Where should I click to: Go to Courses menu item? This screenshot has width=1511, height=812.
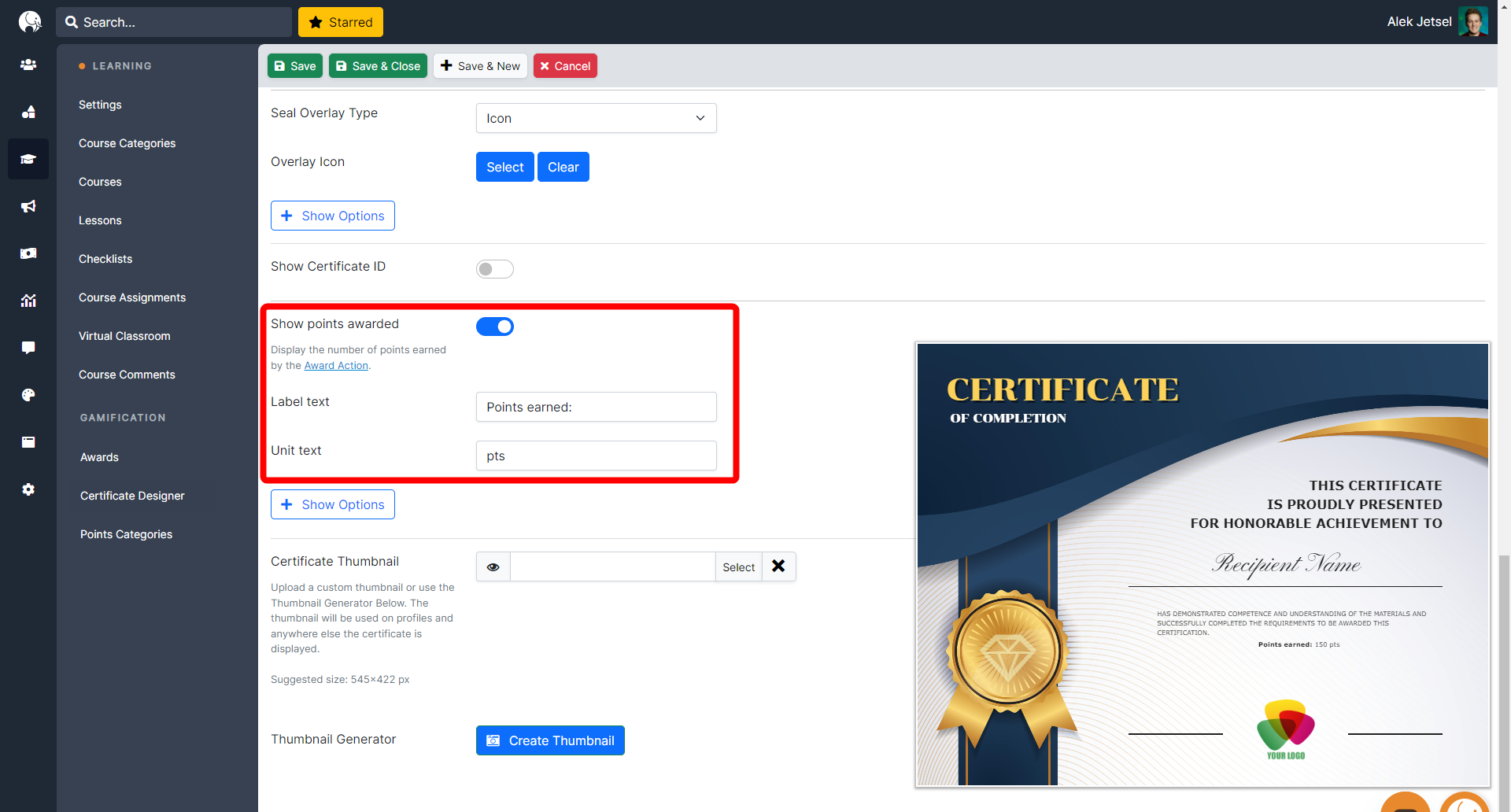tap(100, 182)
